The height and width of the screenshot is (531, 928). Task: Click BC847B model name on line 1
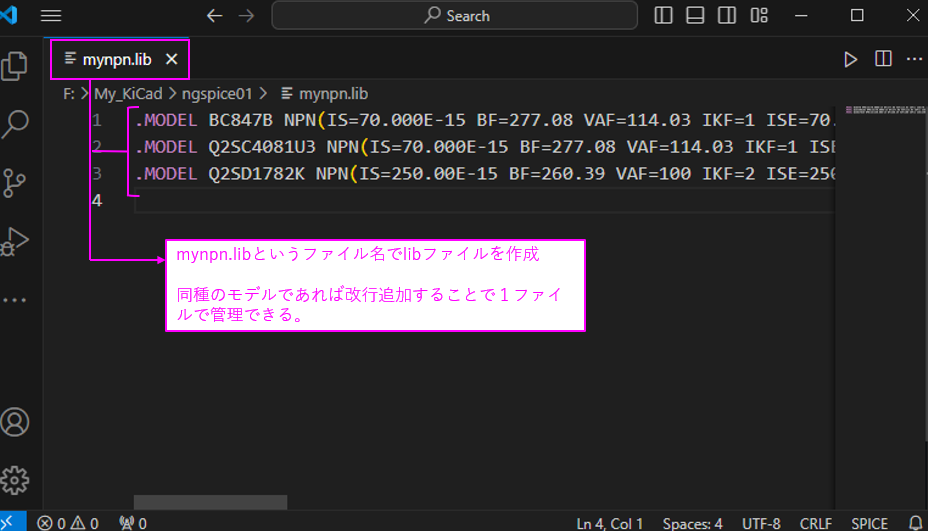240,120
